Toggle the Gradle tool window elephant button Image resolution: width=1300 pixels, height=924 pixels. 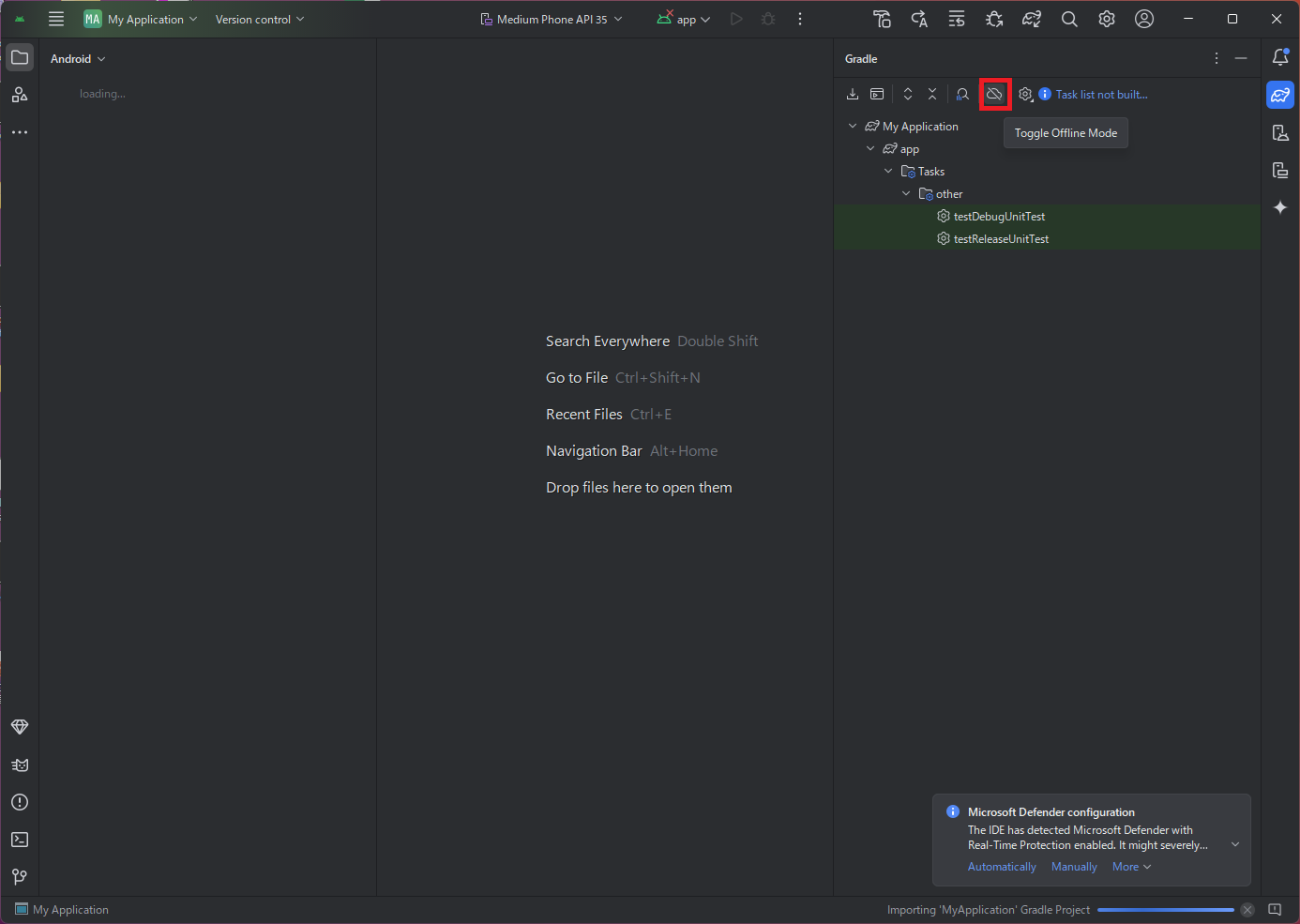click(x=1280, y=95)
